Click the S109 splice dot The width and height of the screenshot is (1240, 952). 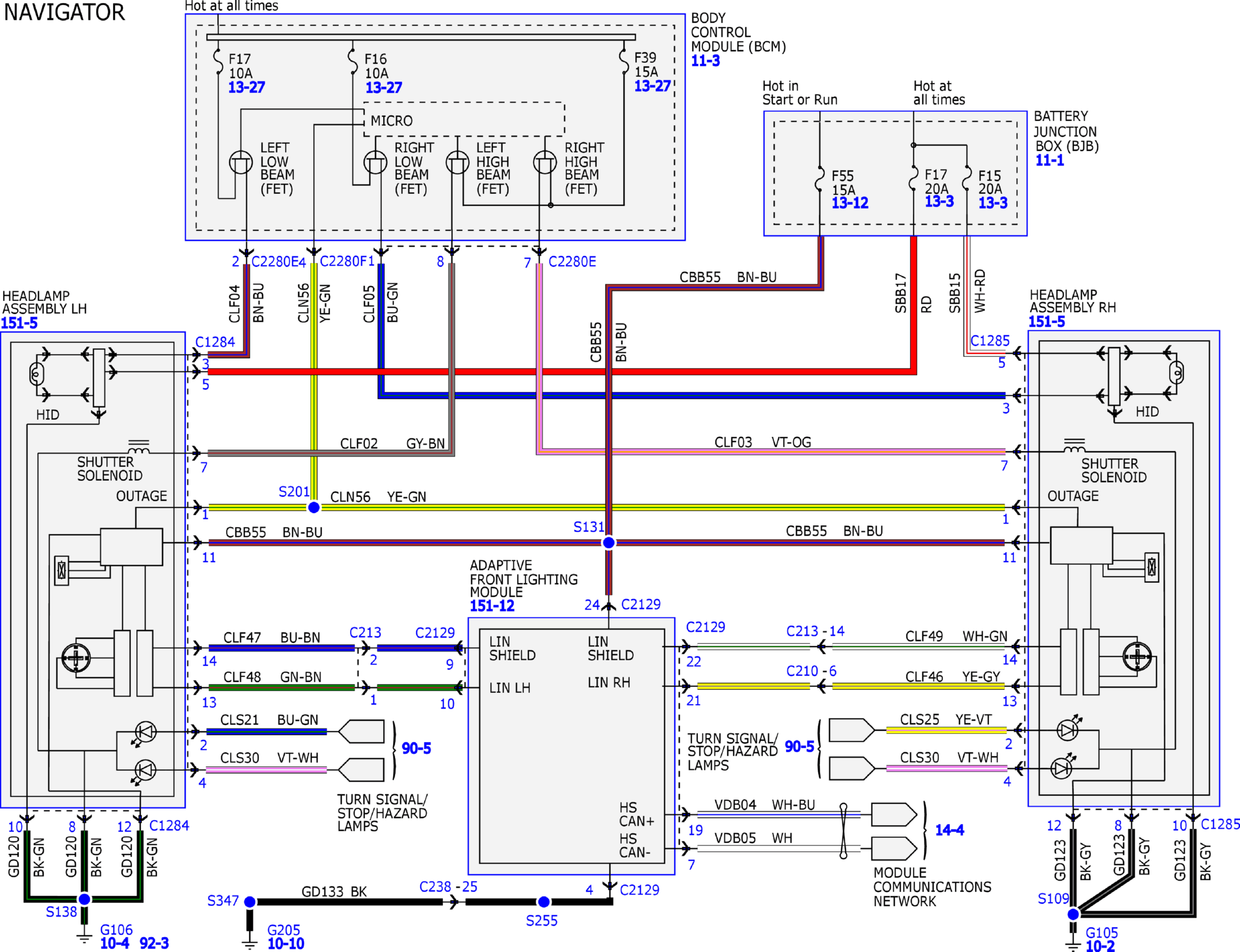(x=1074, y=914)
